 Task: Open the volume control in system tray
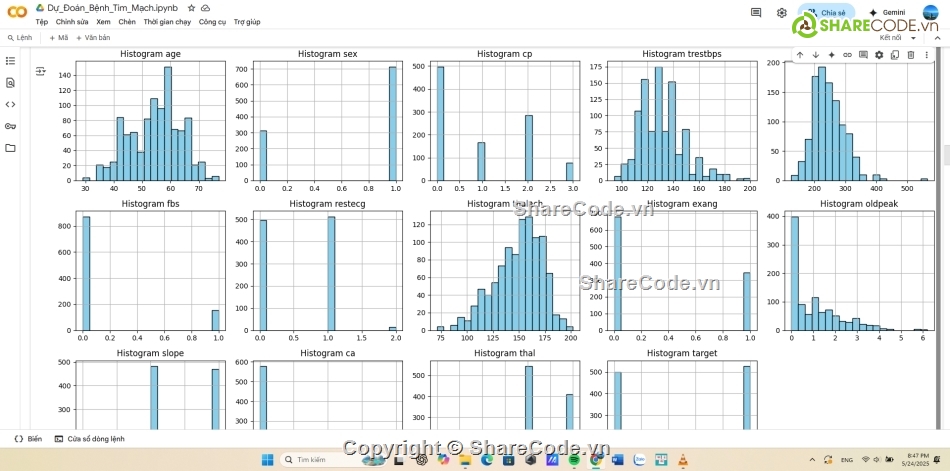(x=875, y=459)
